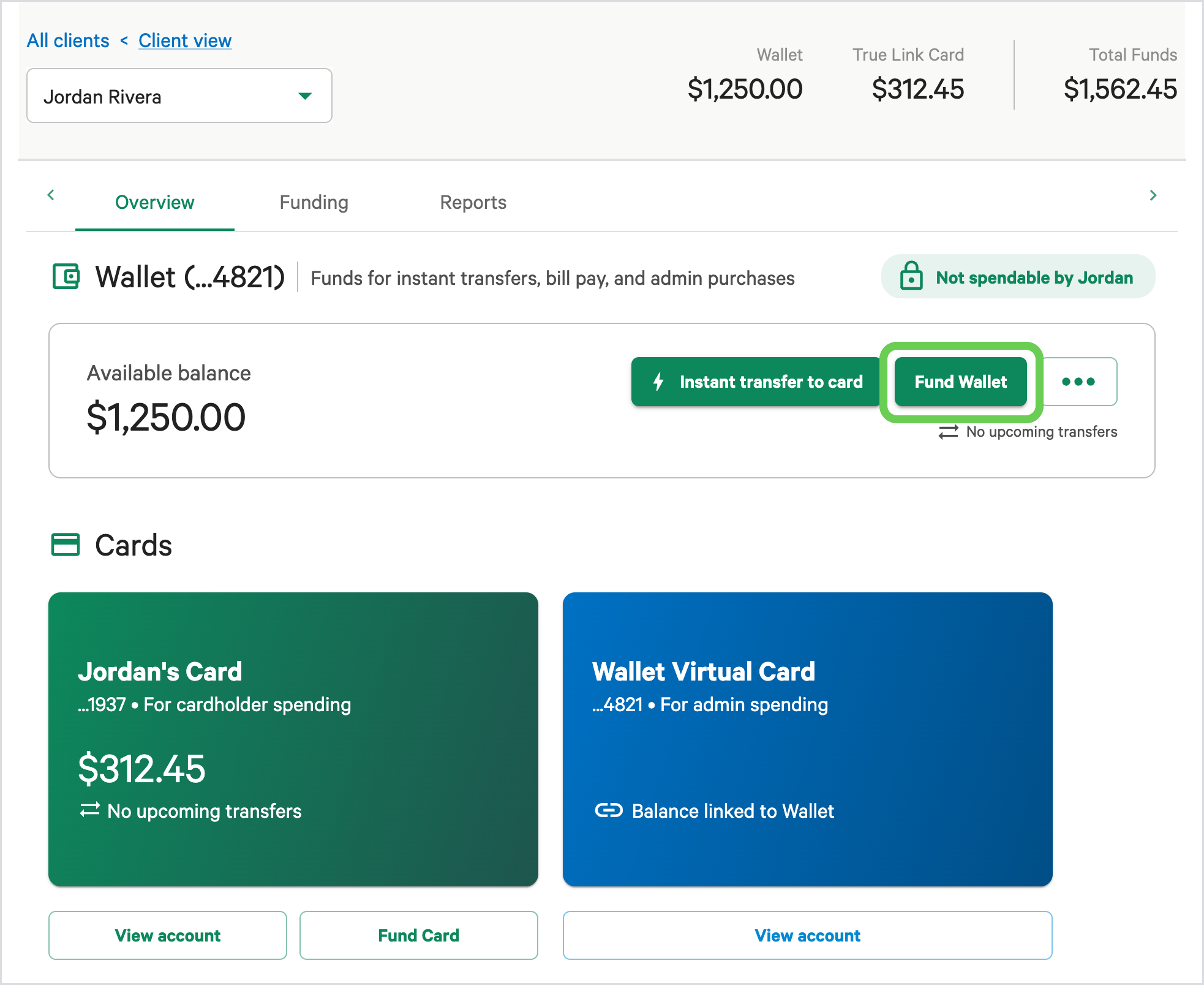
Task: Click 'Balance linked to Wallet' text
Action: point(733,811)
